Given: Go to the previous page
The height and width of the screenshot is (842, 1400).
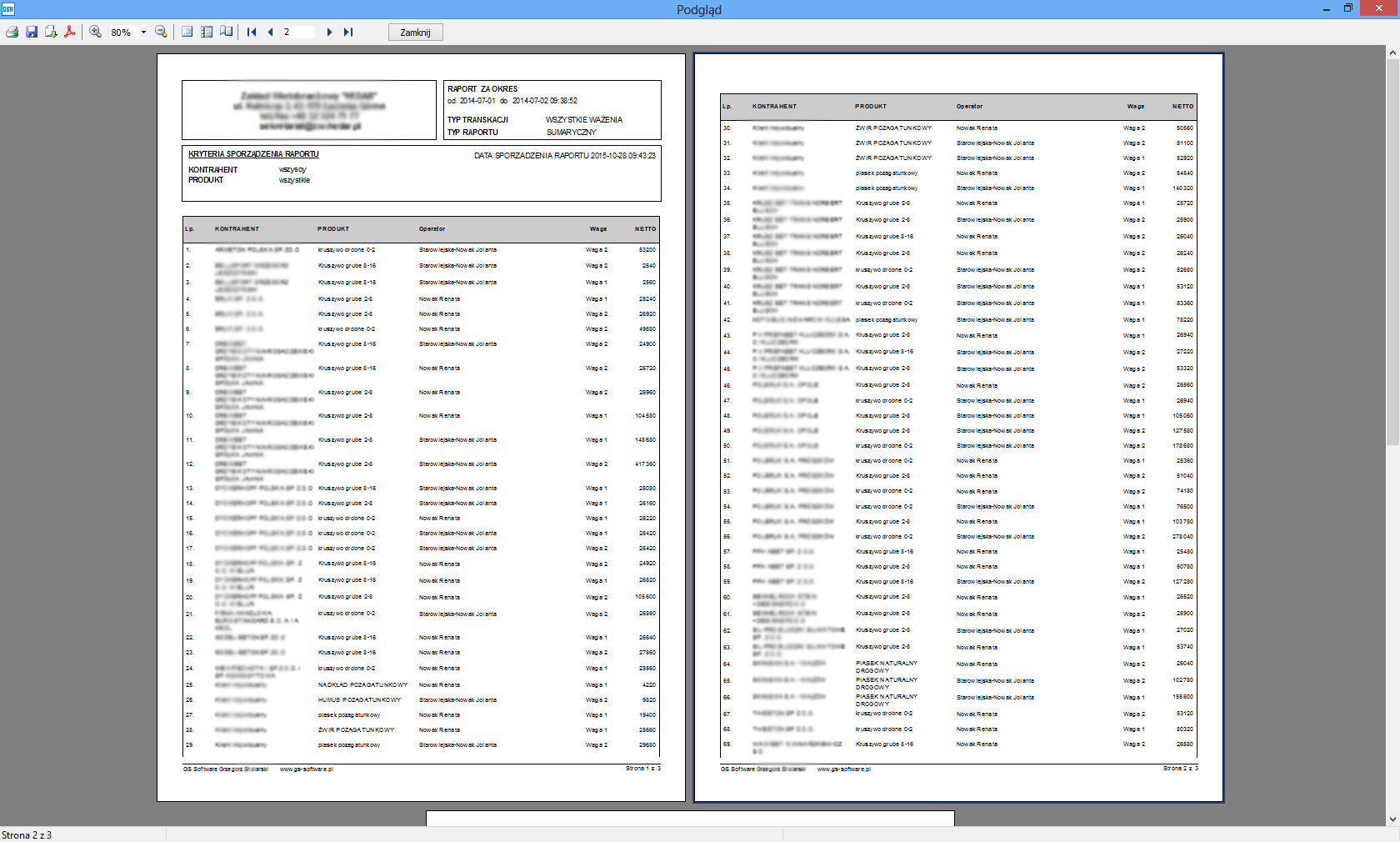Looking at the screenshot, I should [x=270, y=33].
